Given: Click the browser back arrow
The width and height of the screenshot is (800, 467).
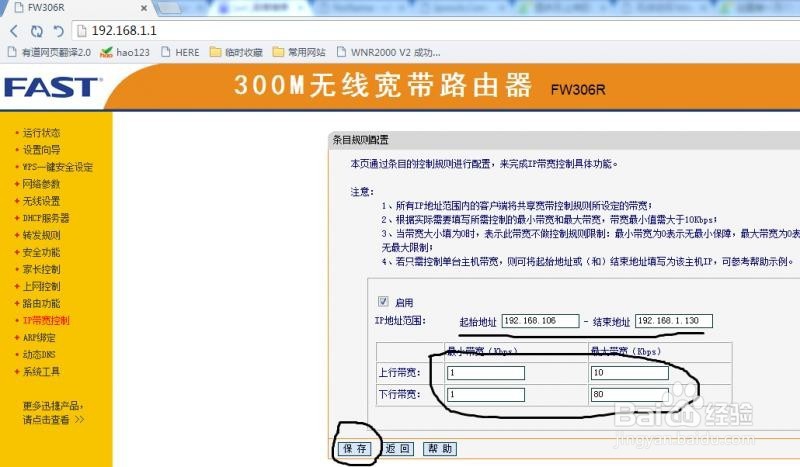Looking at the screenshot, I should click(14, 31).
